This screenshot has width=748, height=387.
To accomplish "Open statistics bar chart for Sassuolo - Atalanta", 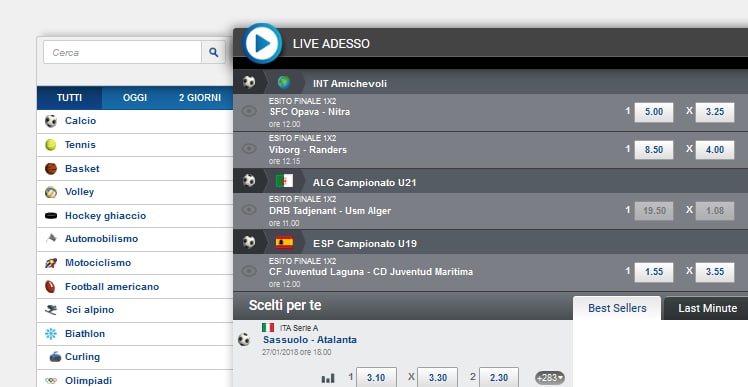I will tap(328, 378).
